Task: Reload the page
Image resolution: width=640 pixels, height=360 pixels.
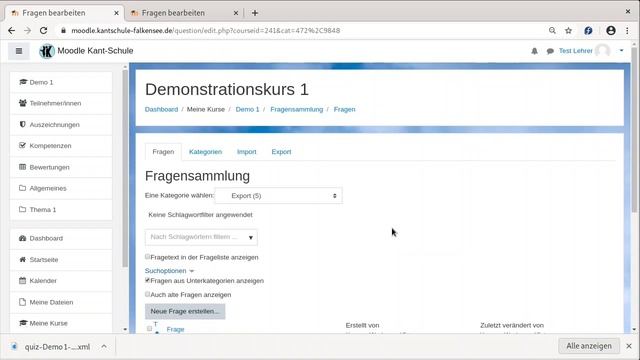Action: tap(43, 31)
